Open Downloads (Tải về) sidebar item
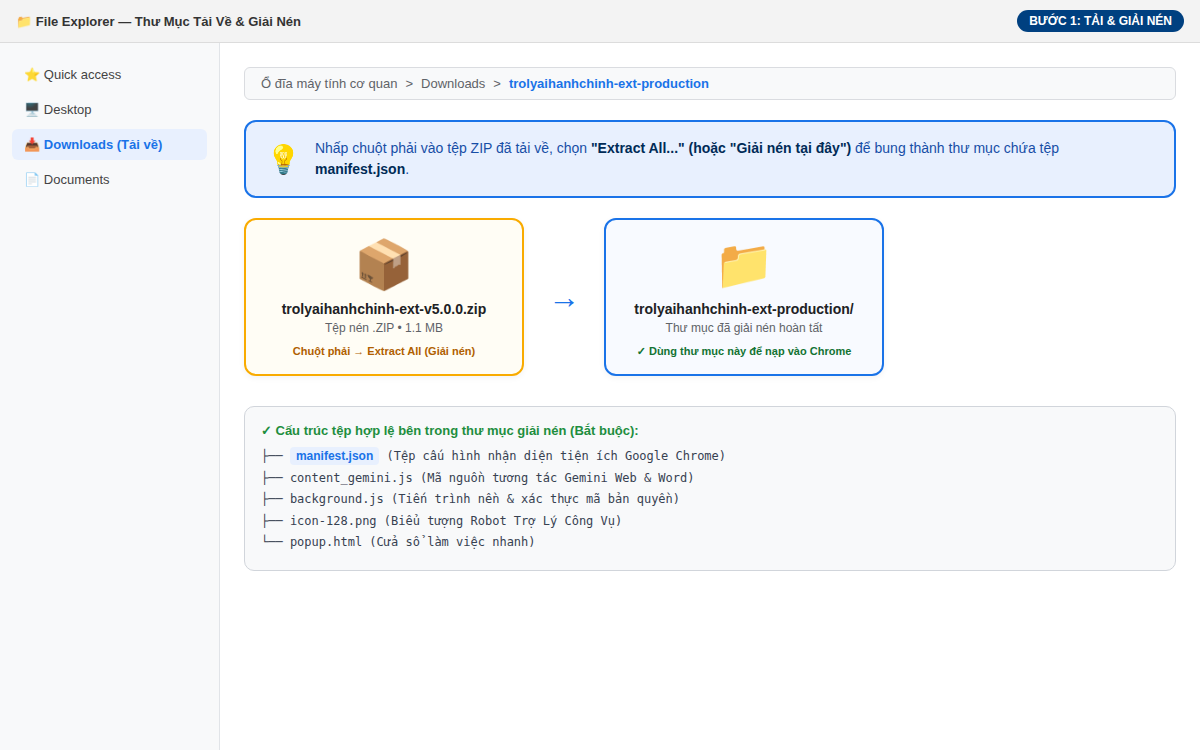The image size is (1200, 750). point(109,144)
